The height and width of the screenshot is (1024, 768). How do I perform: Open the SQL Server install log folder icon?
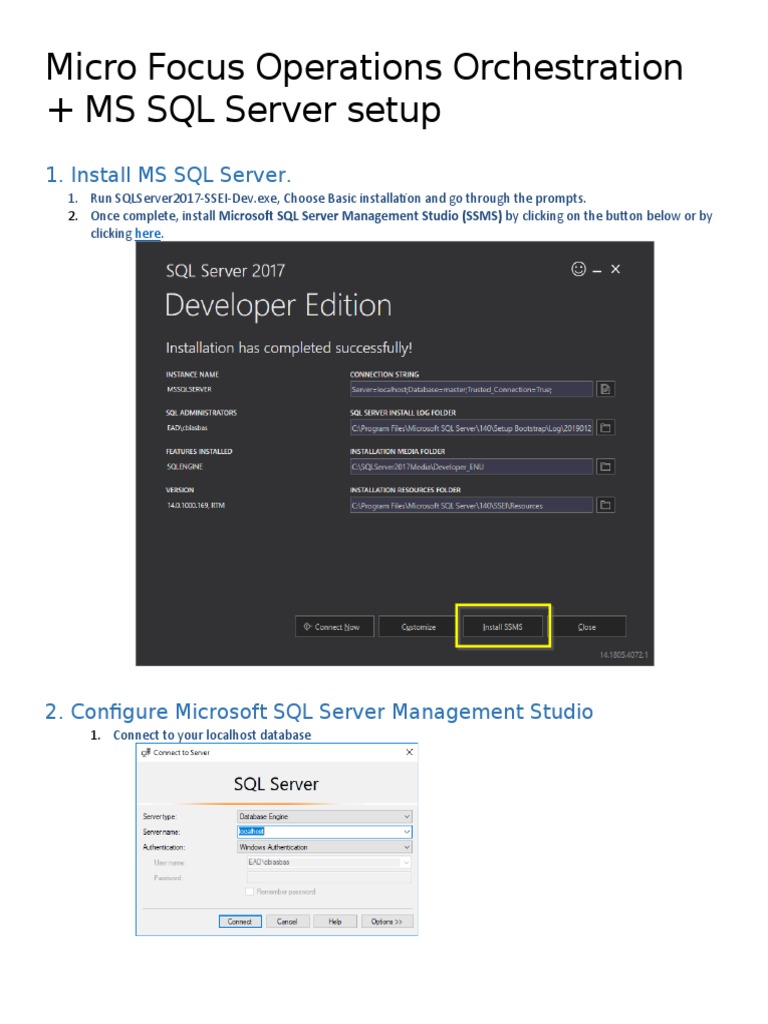(606, 428)
